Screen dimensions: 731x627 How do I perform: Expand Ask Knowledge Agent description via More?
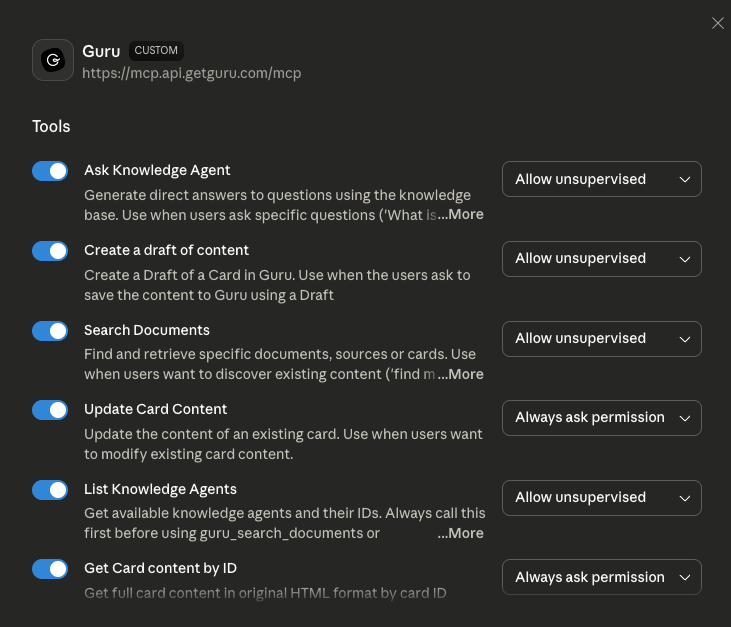461,214
